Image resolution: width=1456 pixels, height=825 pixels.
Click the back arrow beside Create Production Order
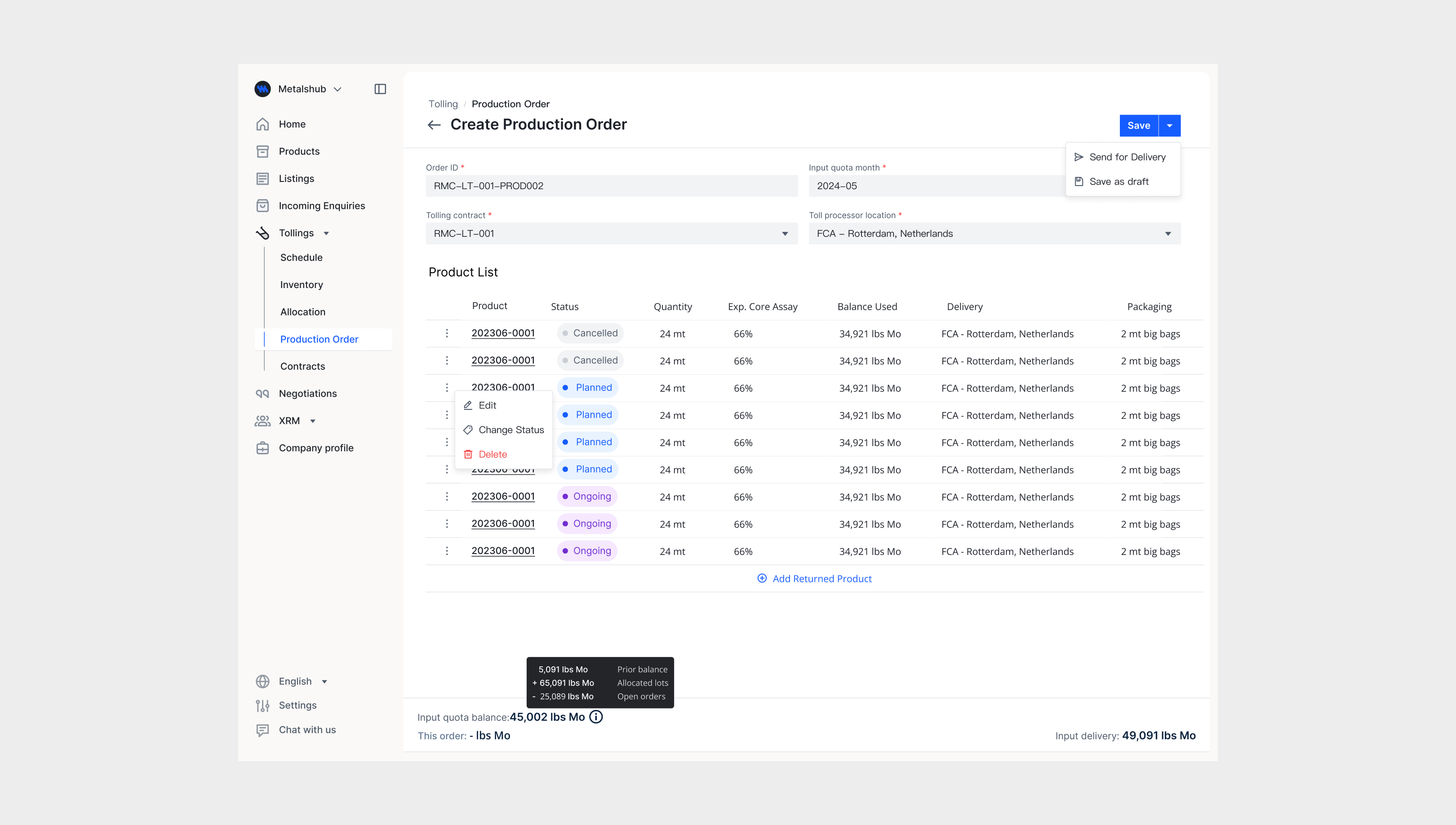(x=434, y=124)
